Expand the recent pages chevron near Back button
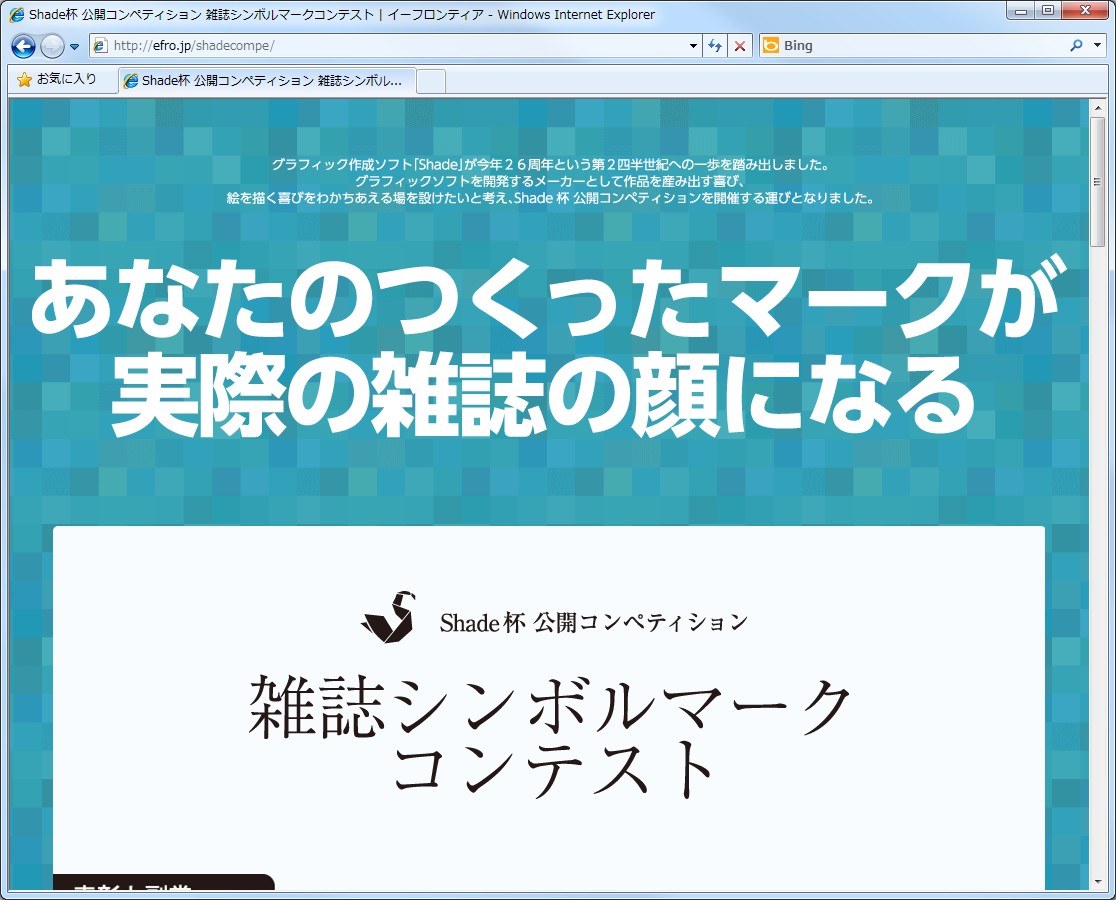 [73, 45]
